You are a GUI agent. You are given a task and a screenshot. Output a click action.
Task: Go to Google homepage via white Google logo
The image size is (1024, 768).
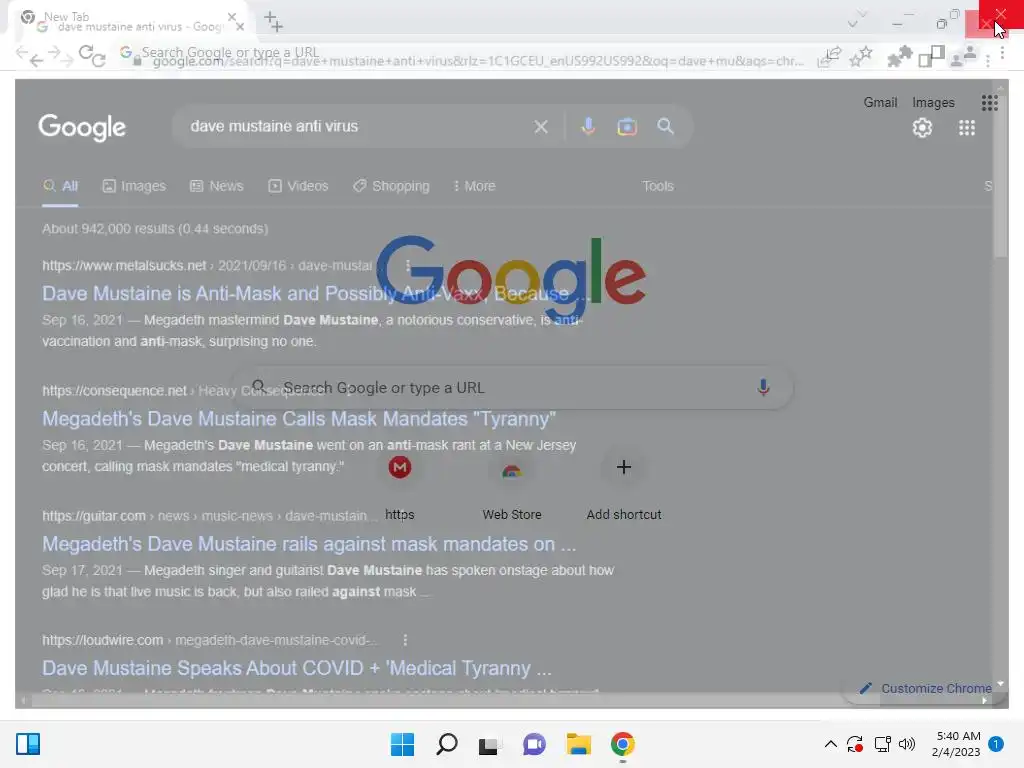click(x=82, y=127)
